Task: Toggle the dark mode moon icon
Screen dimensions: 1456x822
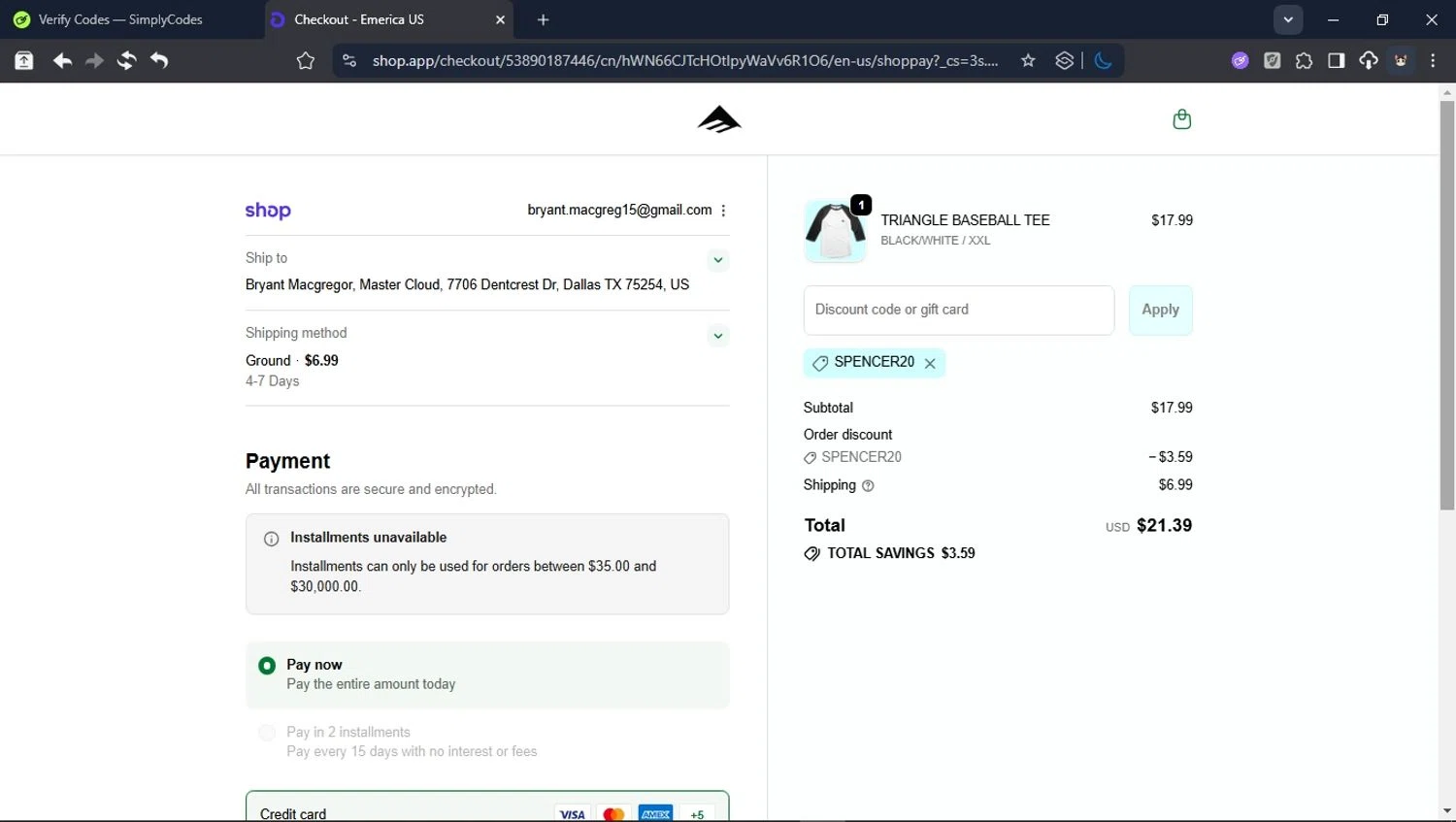Action: pyautogui.click(x=1103, y=60)
